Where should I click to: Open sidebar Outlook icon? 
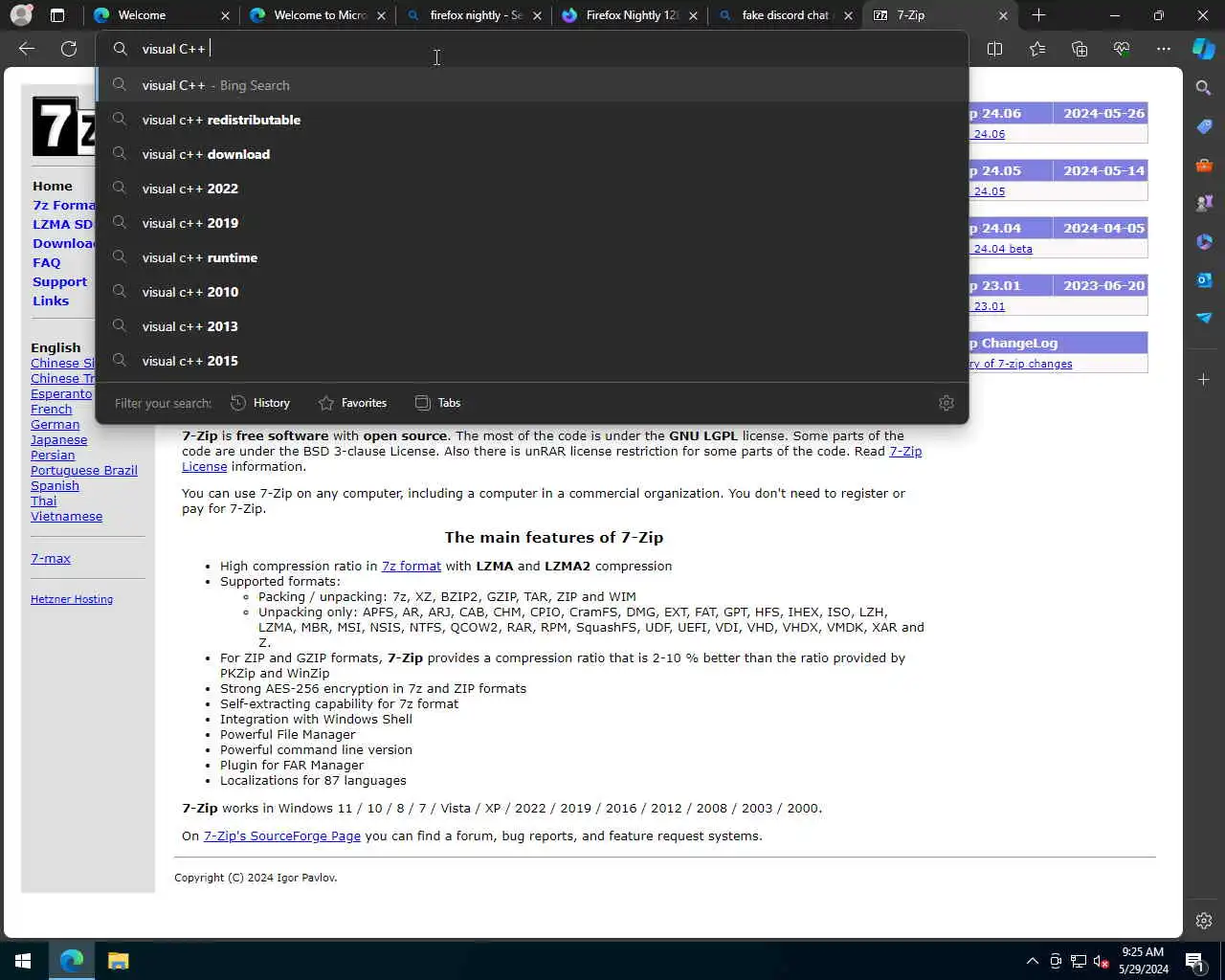tap(1204, 279)
